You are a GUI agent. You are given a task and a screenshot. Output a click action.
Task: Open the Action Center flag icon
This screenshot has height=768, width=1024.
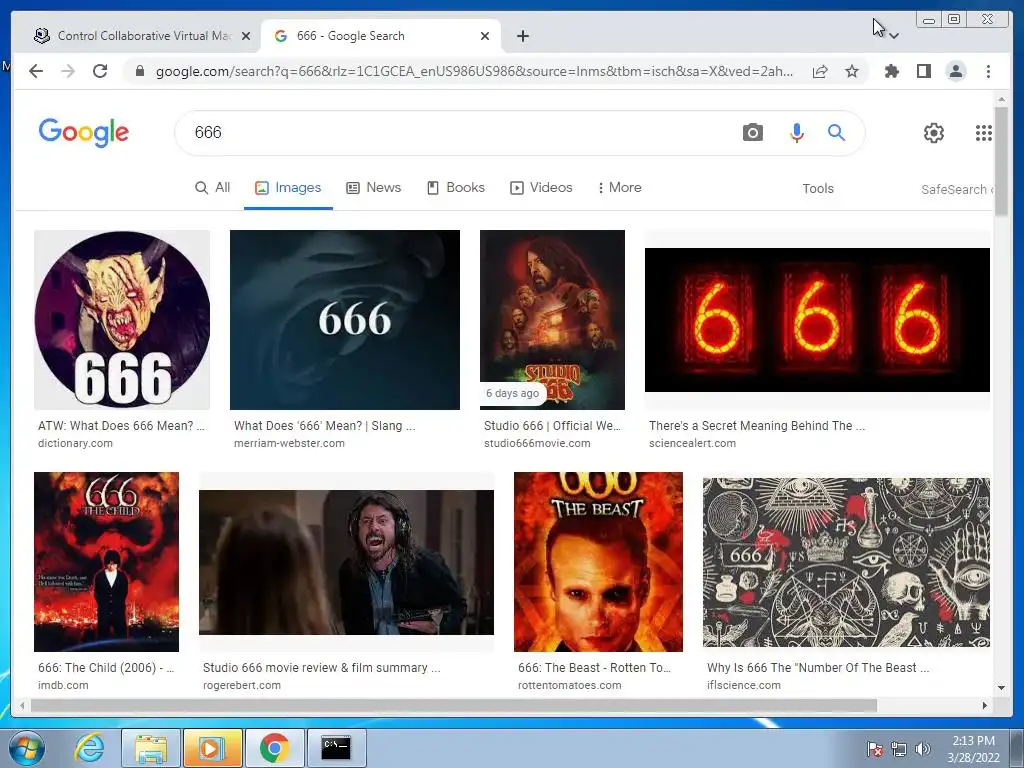tap(875, 749)
